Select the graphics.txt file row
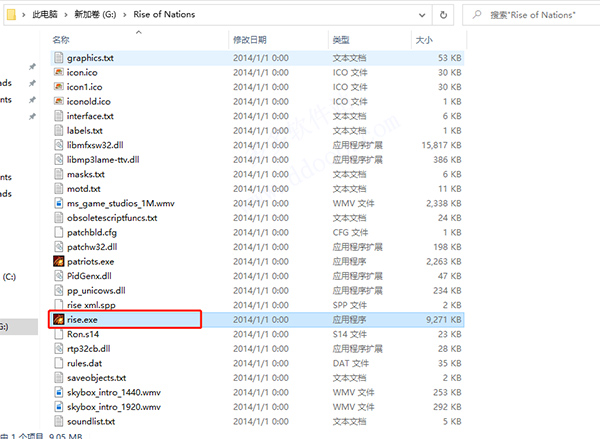 pyautogui.click(x=257, y=58)
